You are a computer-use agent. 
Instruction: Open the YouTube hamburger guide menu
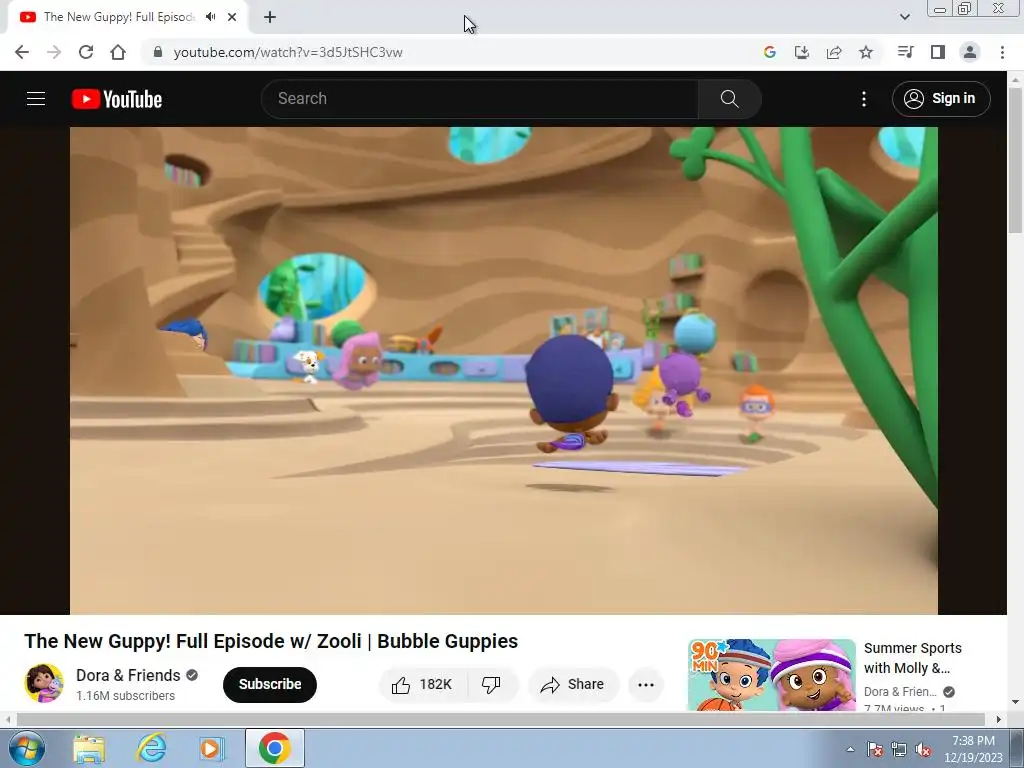[x=36, y=99]
